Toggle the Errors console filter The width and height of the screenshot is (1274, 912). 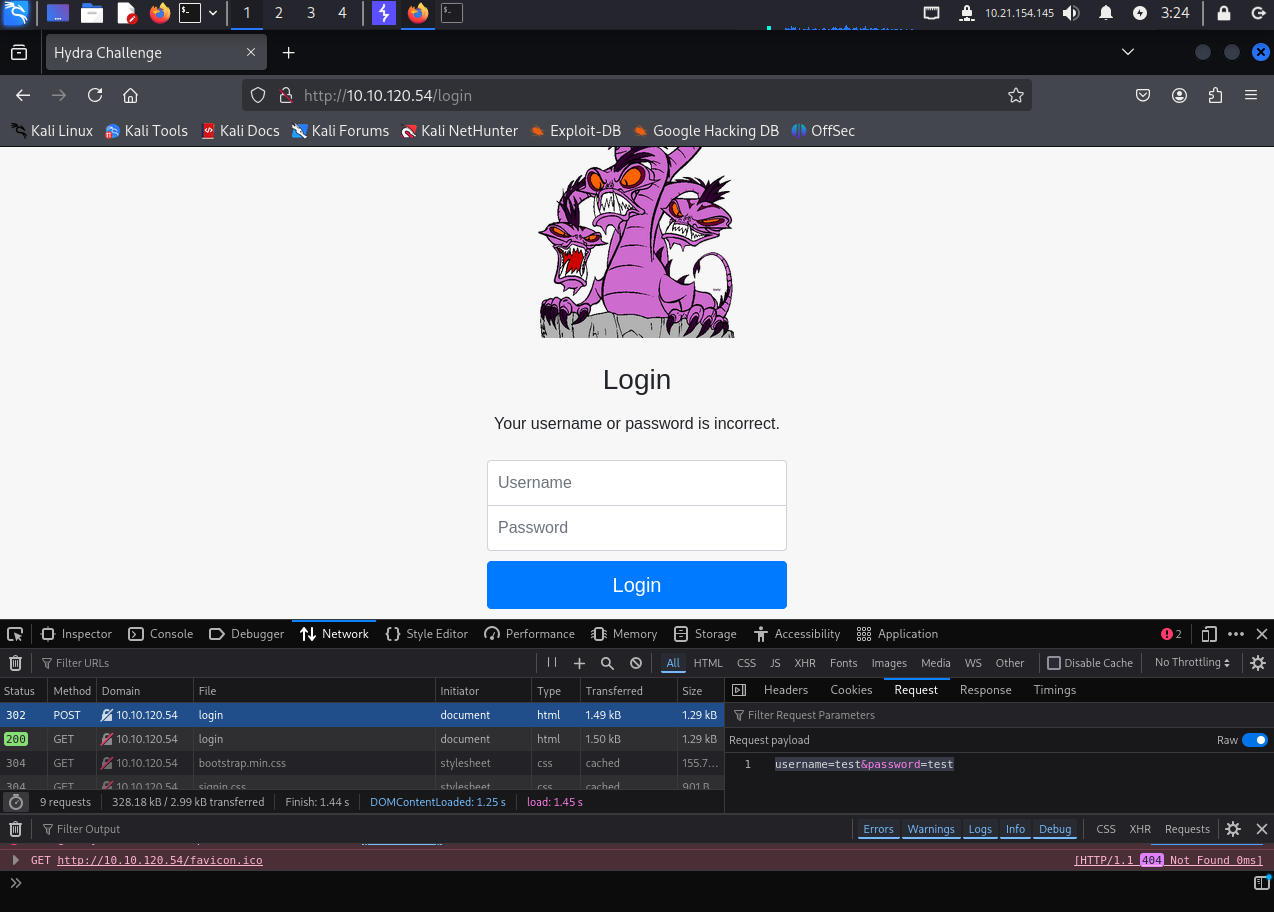coord(878,829)
